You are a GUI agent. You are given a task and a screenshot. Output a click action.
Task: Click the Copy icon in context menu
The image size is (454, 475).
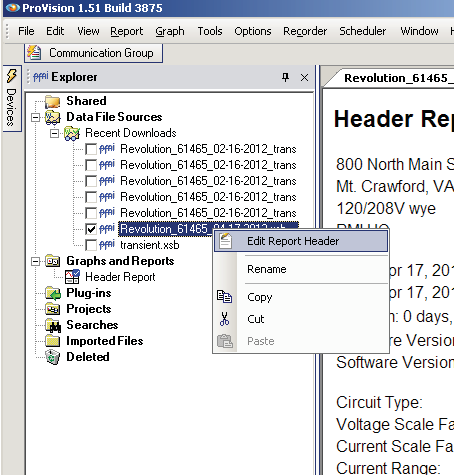click(x=225, y=296)
